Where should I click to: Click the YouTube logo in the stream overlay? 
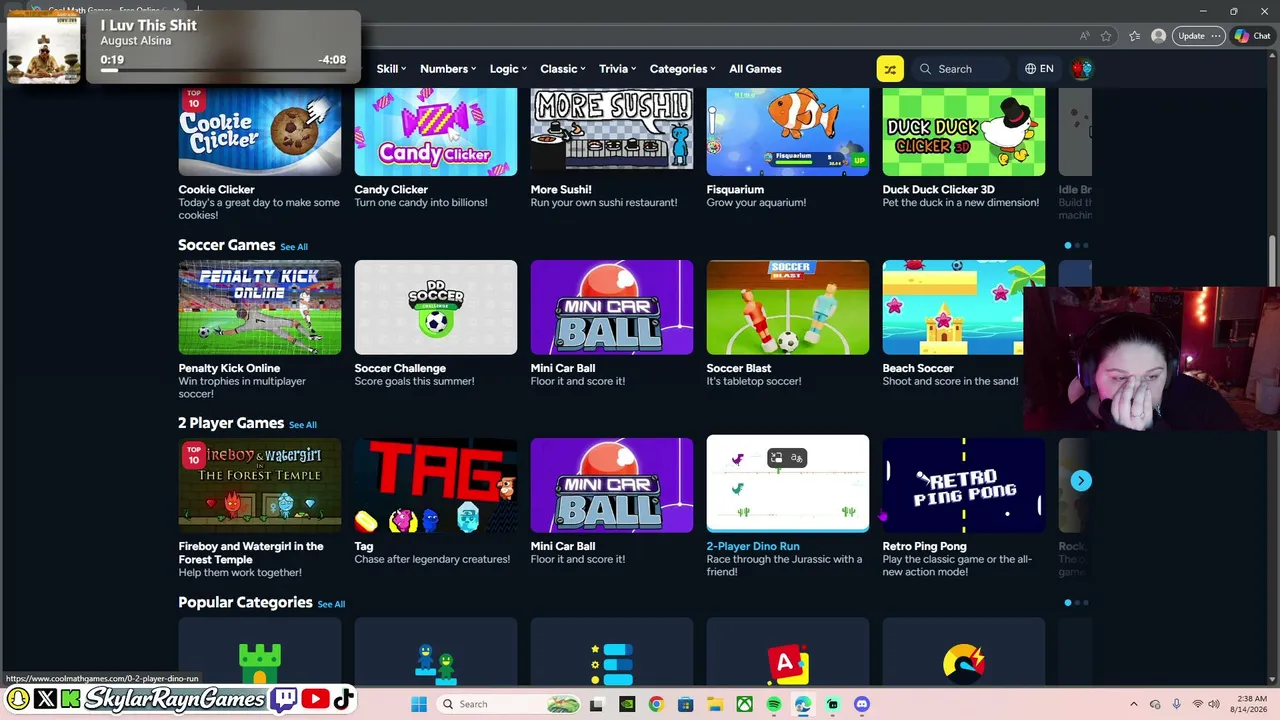tap(315, 699)
